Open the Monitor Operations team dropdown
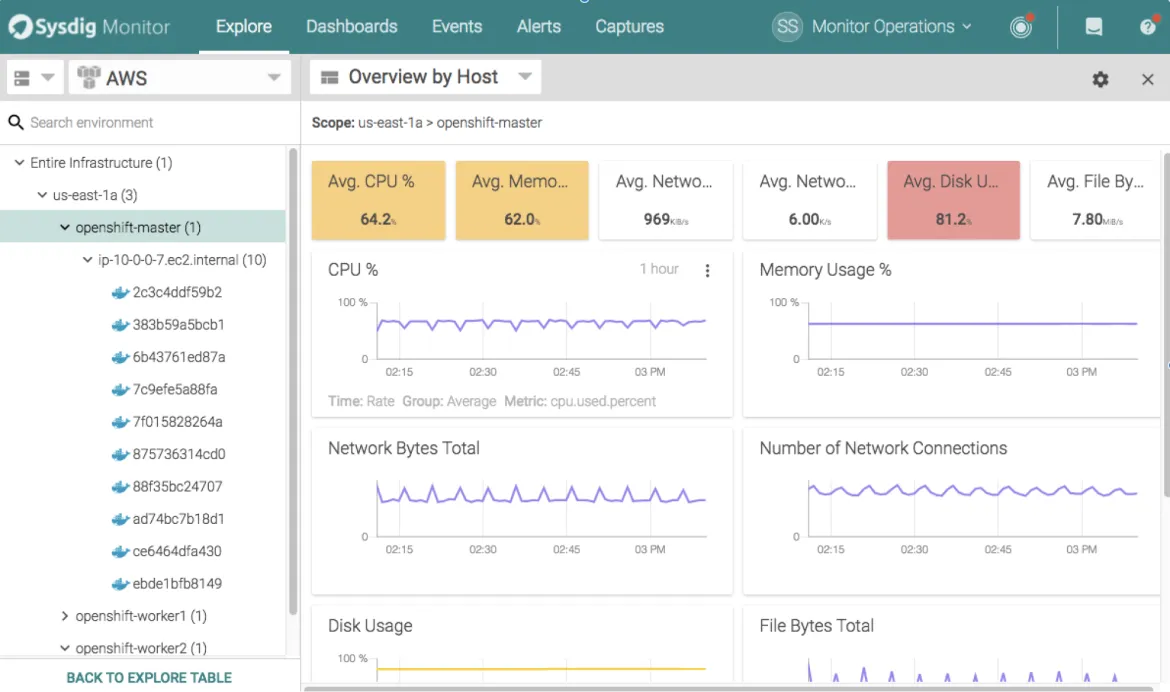The height and width of the screenshot is (692, 1170). 886,26
